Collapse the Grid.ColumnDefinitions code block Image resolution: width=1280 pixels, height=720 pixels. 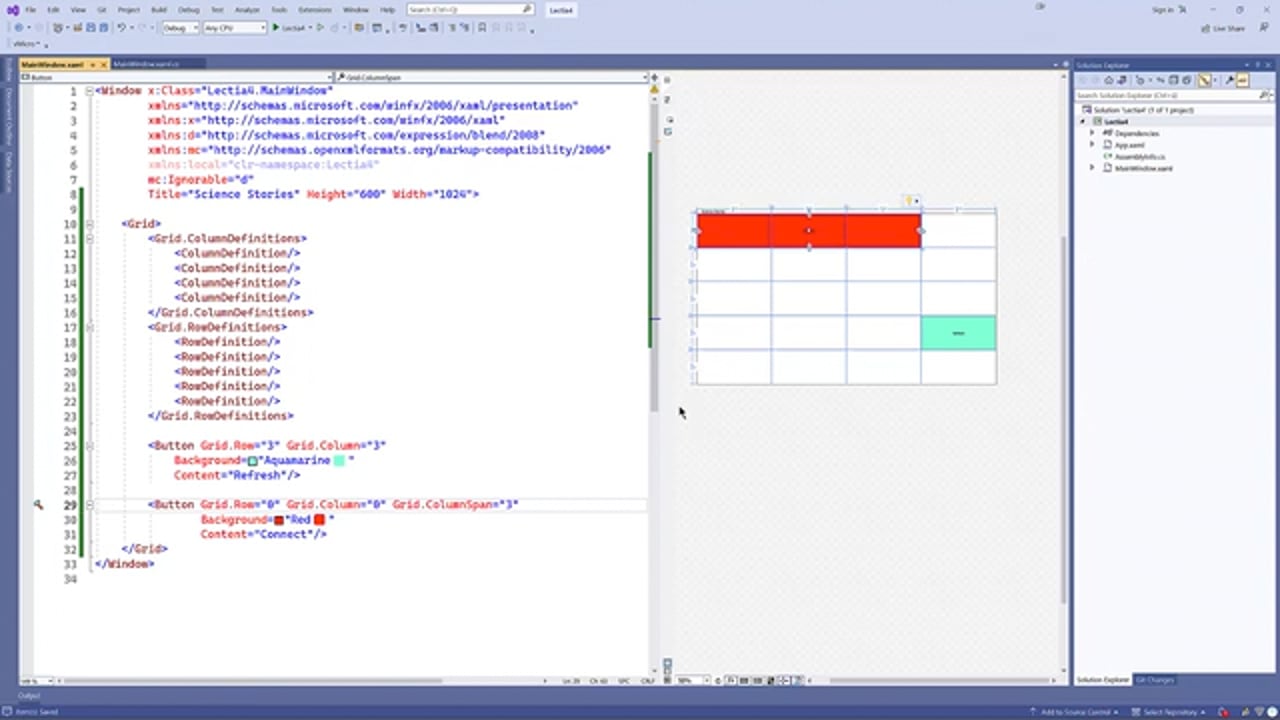point(89,239)
